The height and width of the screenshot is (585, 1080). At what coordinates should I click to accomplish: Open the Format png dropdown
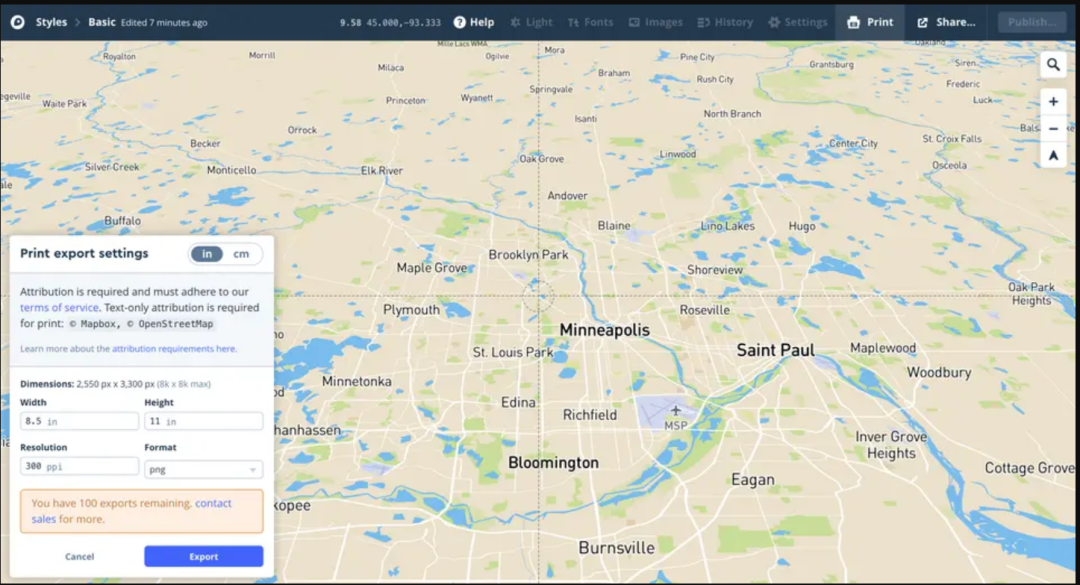pos(203,469)
